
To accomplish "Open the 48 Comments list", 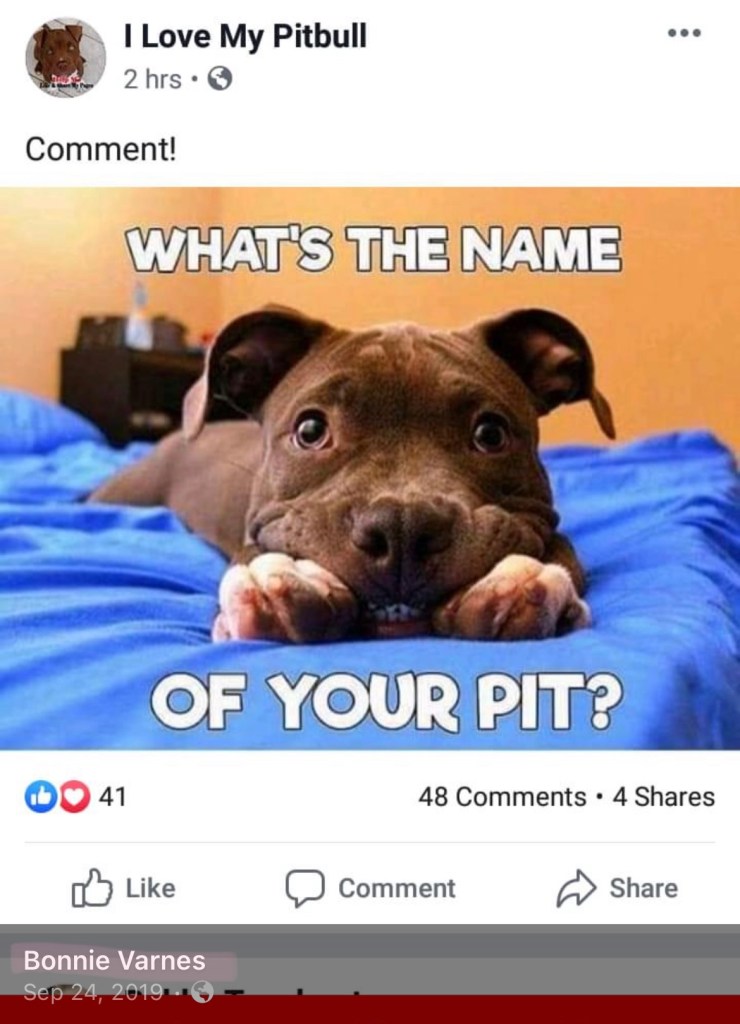I will tap(502, 797).
